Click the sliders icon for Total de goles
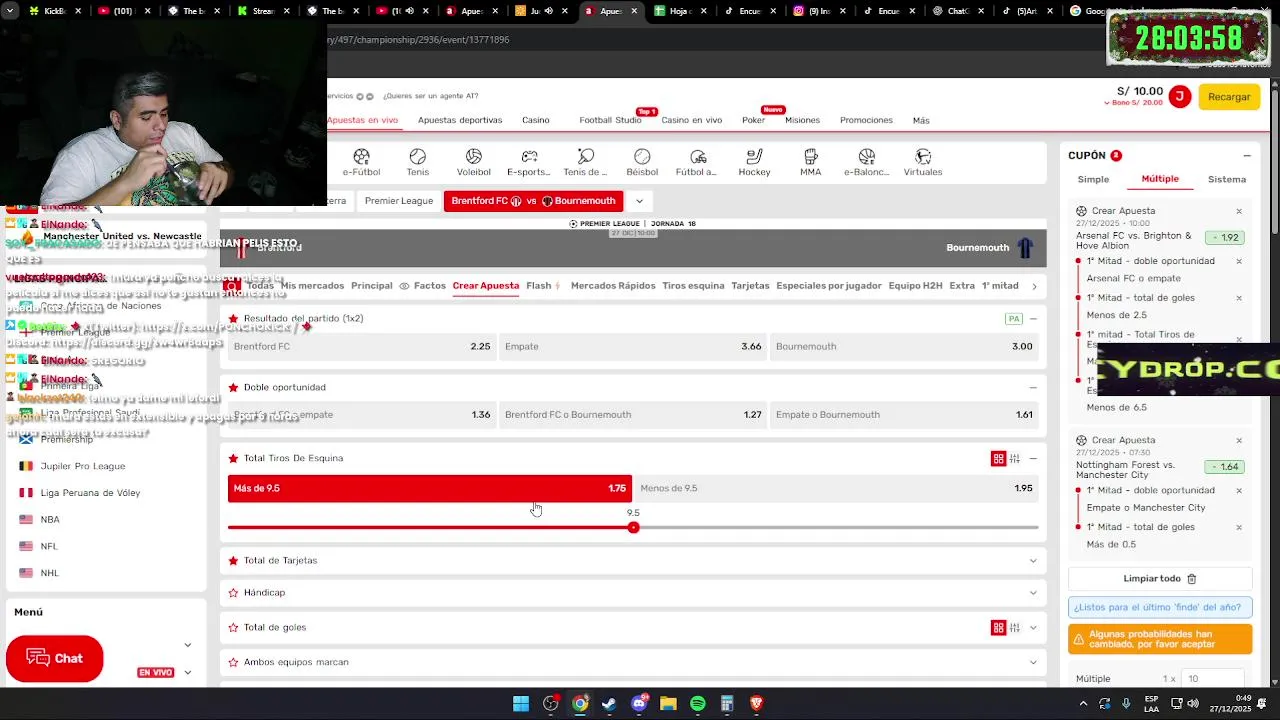Screen dimensions: 1280x720 (1014, 628)
